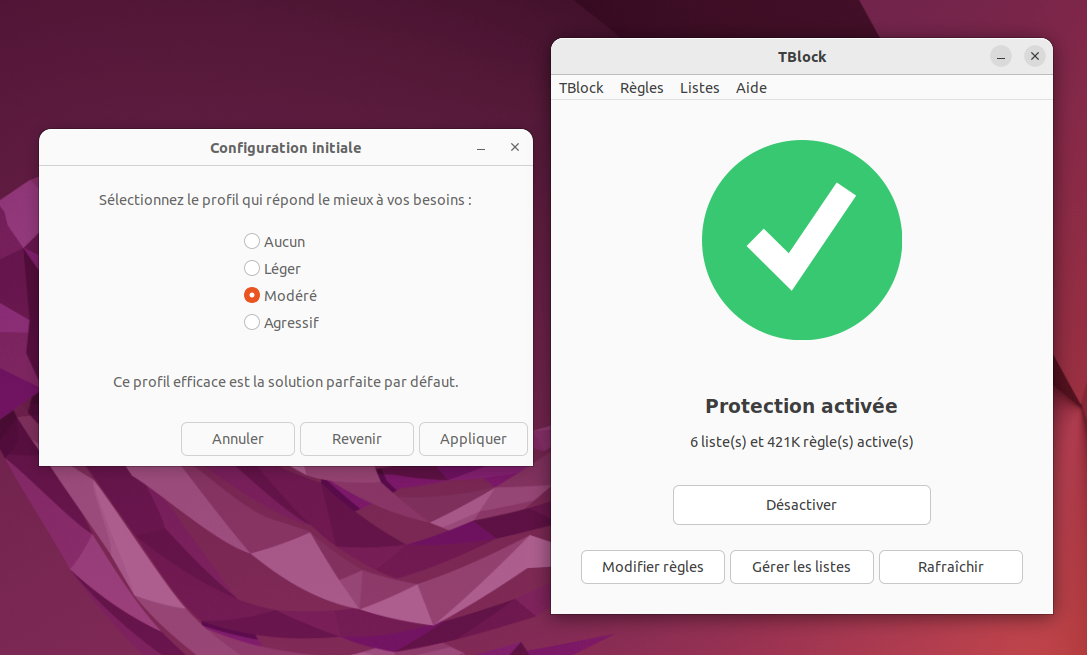Minimize the TBlock main window
This screenshot has width=1087, height=655.
pyautogui.click(x=1001, y=57)
